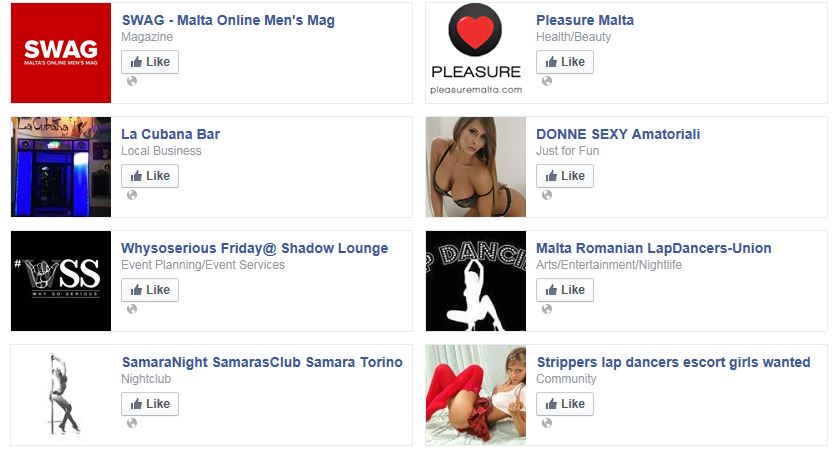
Task: Like SamaraNight SamarasClub Samara Torino
Action: coord(150,404)
